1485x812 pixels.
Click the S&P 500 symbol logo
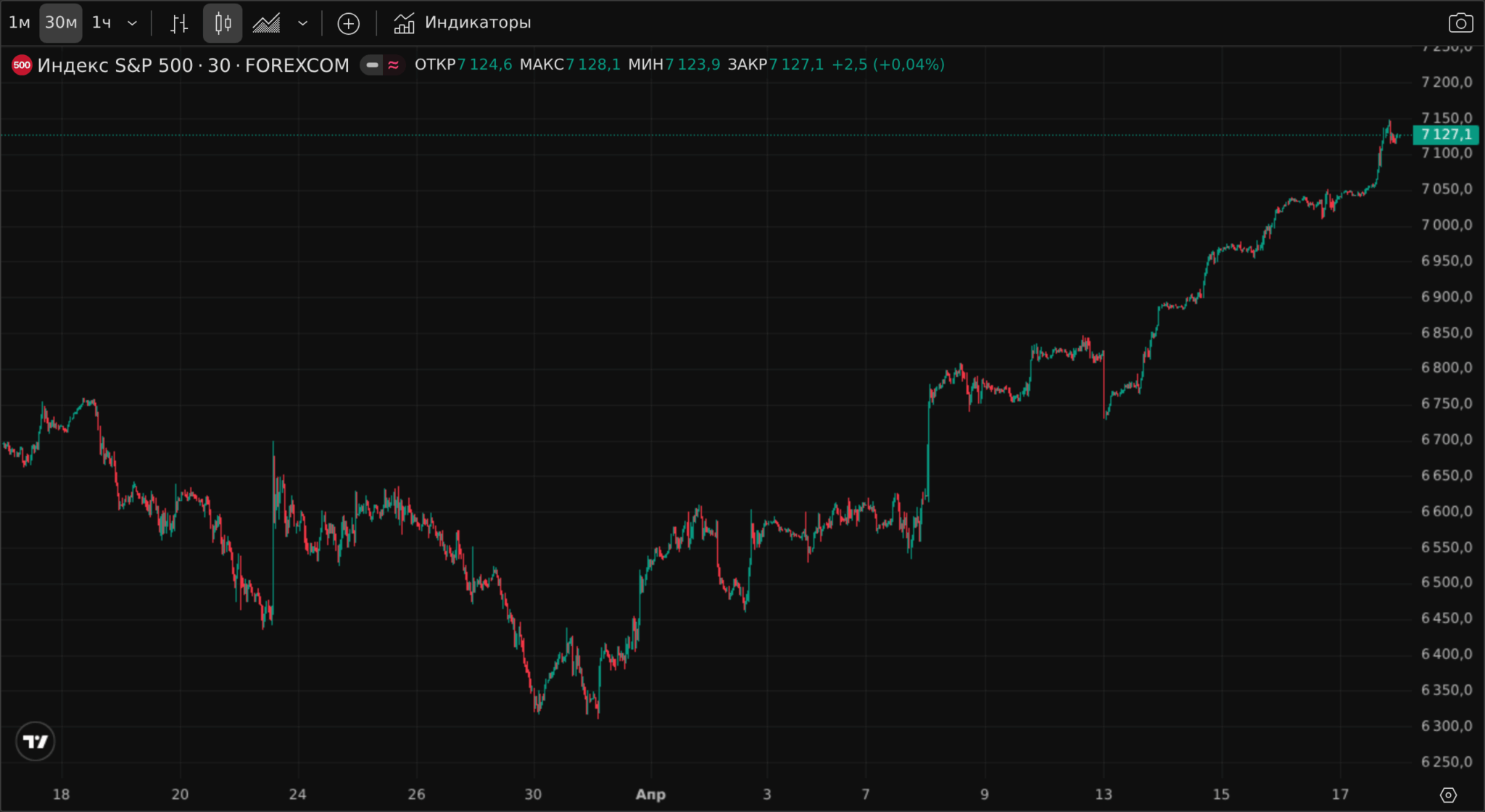point(22,65)
